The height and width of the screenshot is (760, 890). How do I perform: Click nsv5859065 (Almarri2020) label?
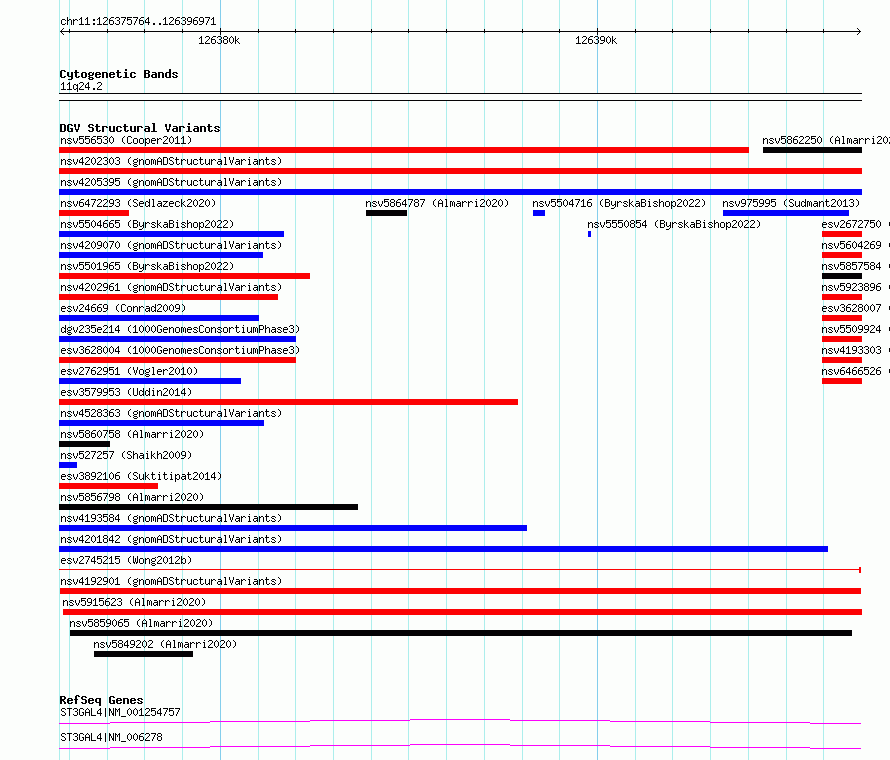pyautogui.click(x=141, y=623)
